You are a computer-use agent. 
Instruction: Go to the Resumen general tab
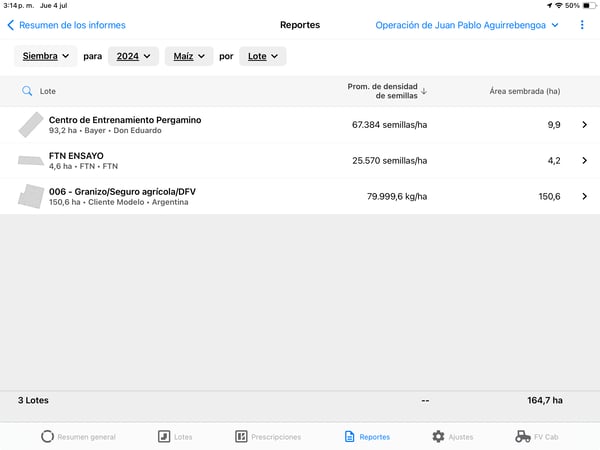78,437
